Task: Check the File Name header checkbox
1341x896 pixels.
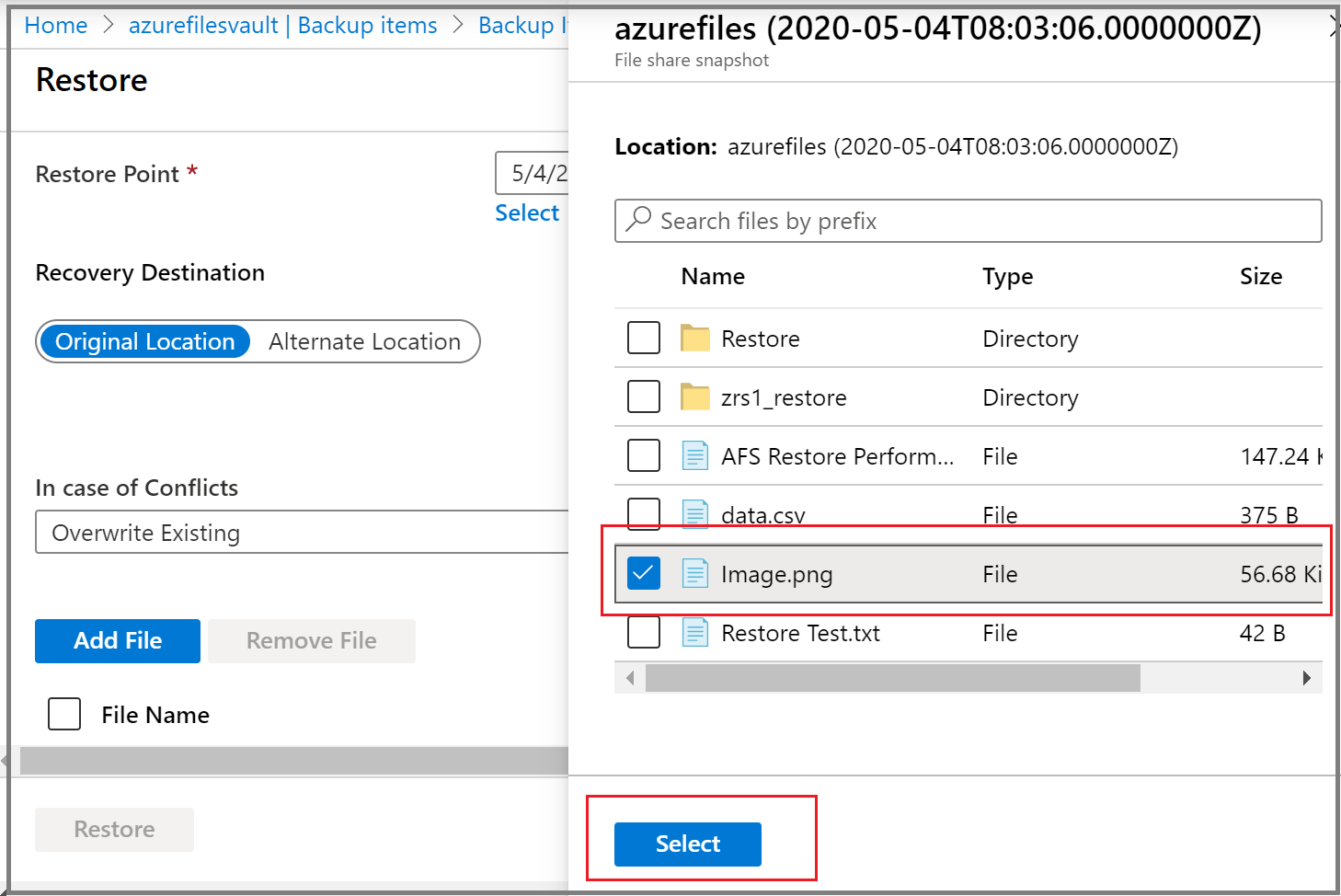Action: click(x=63, y=714)
